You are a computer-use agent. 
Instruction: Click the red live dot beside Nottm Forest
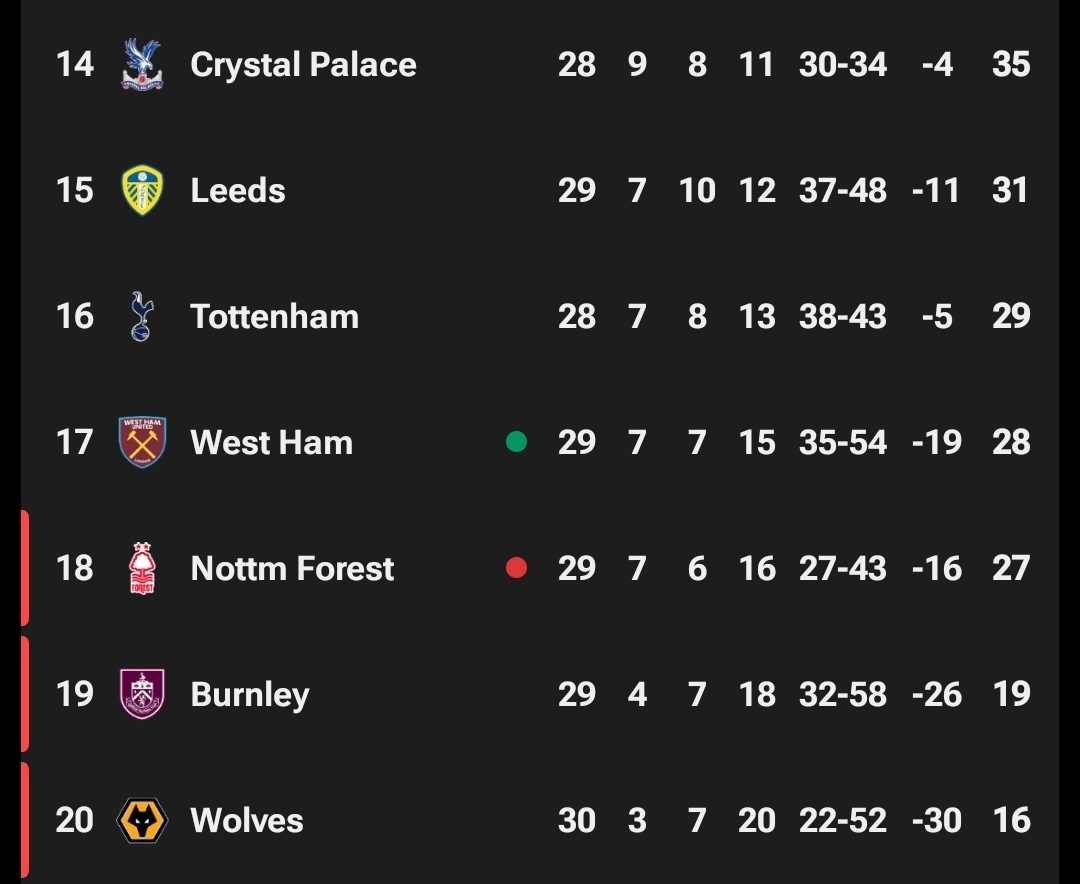pos(516,568)
